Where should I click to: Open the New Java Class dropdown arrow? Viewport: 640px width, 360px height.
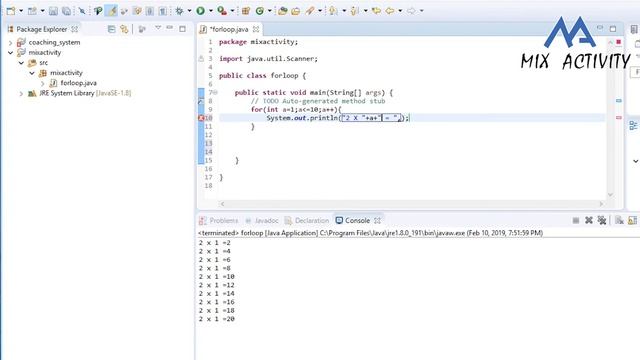point(270,11)
